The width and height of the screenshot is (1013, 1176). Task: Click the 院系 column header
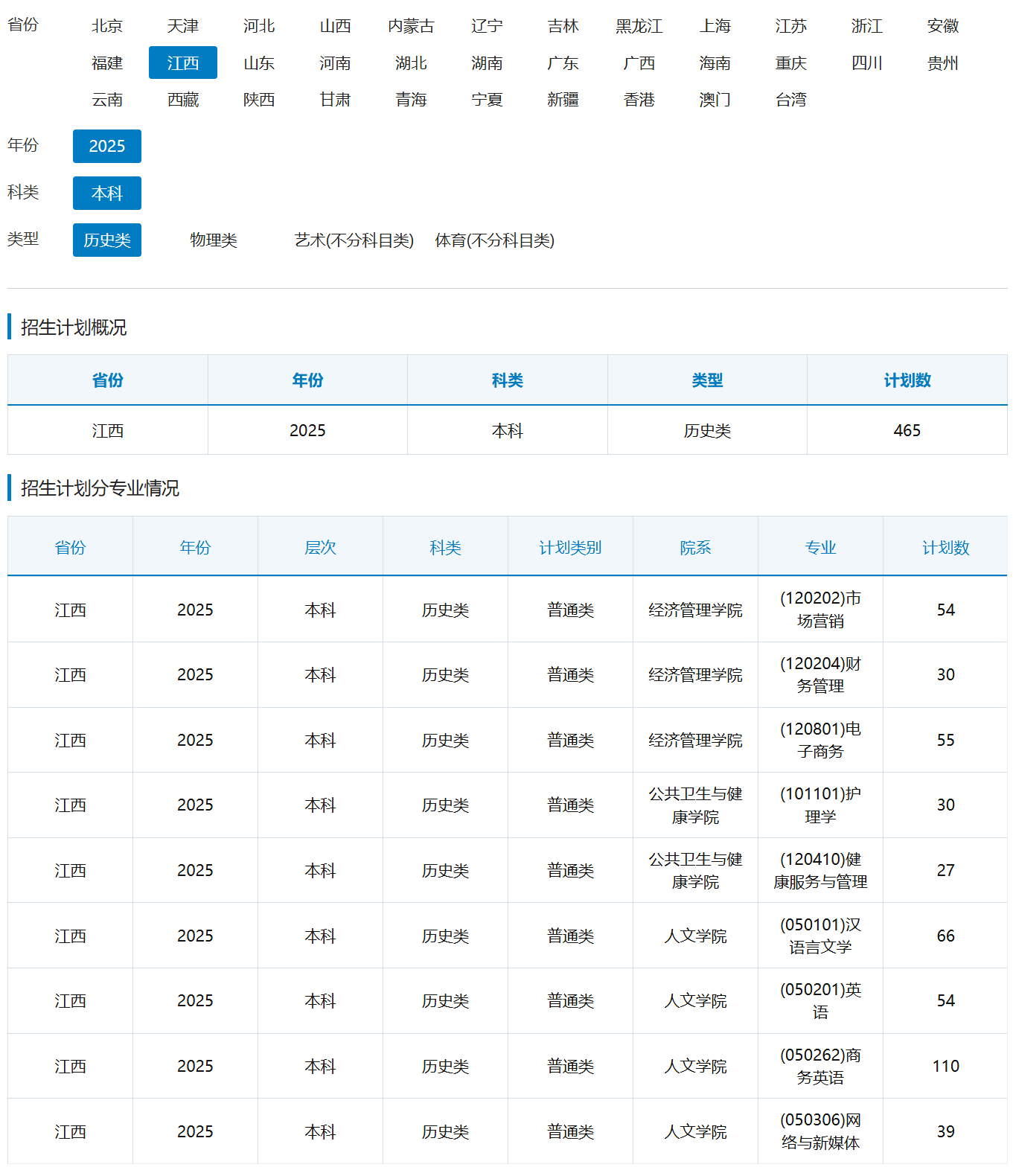[x=695, y=548]
